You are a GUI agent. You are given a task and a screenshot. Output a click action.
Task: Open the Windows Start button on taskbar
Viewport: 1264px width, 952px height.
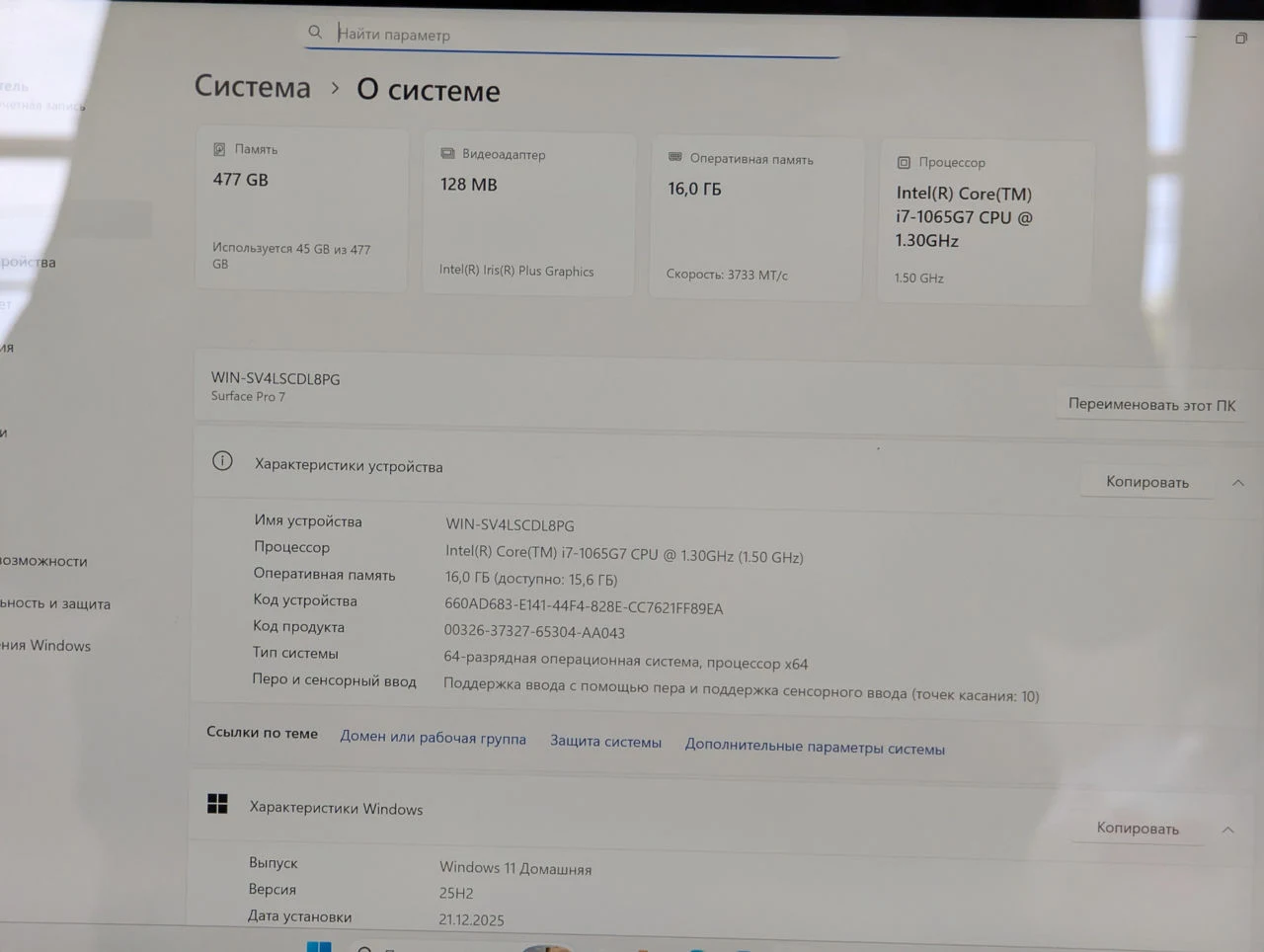click(319, 947)
